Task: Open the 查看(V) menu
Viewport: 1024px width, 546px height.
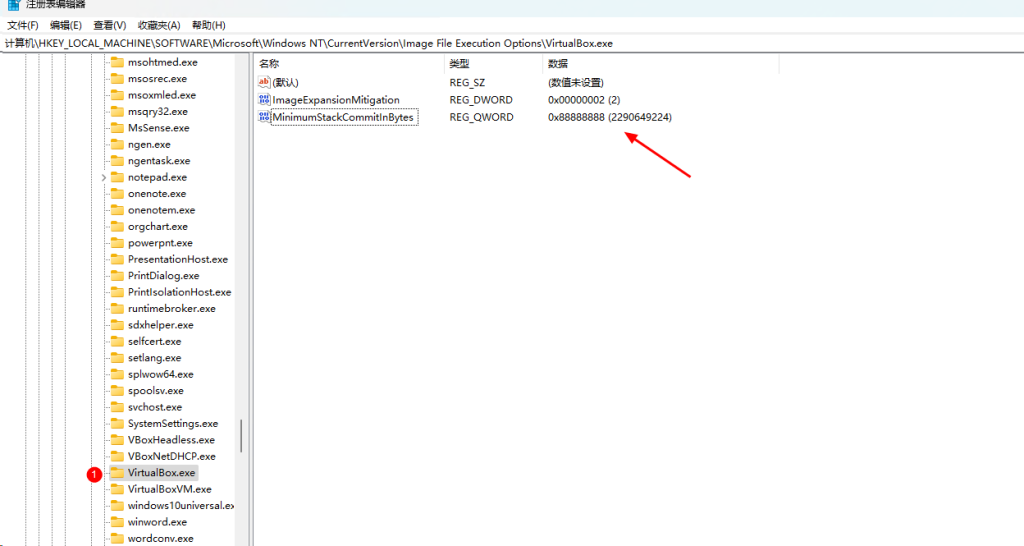Action: (110, 25)
